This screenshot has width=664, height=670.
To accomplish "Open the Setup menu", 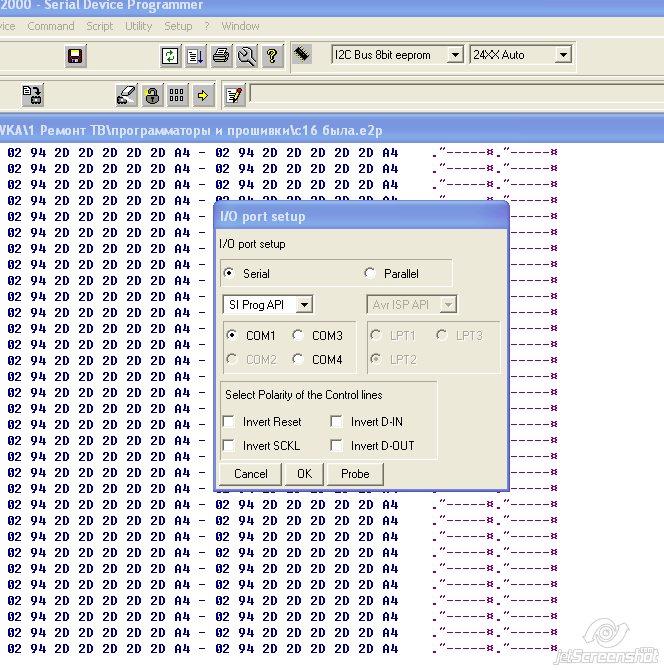I will tap(178, 26).
